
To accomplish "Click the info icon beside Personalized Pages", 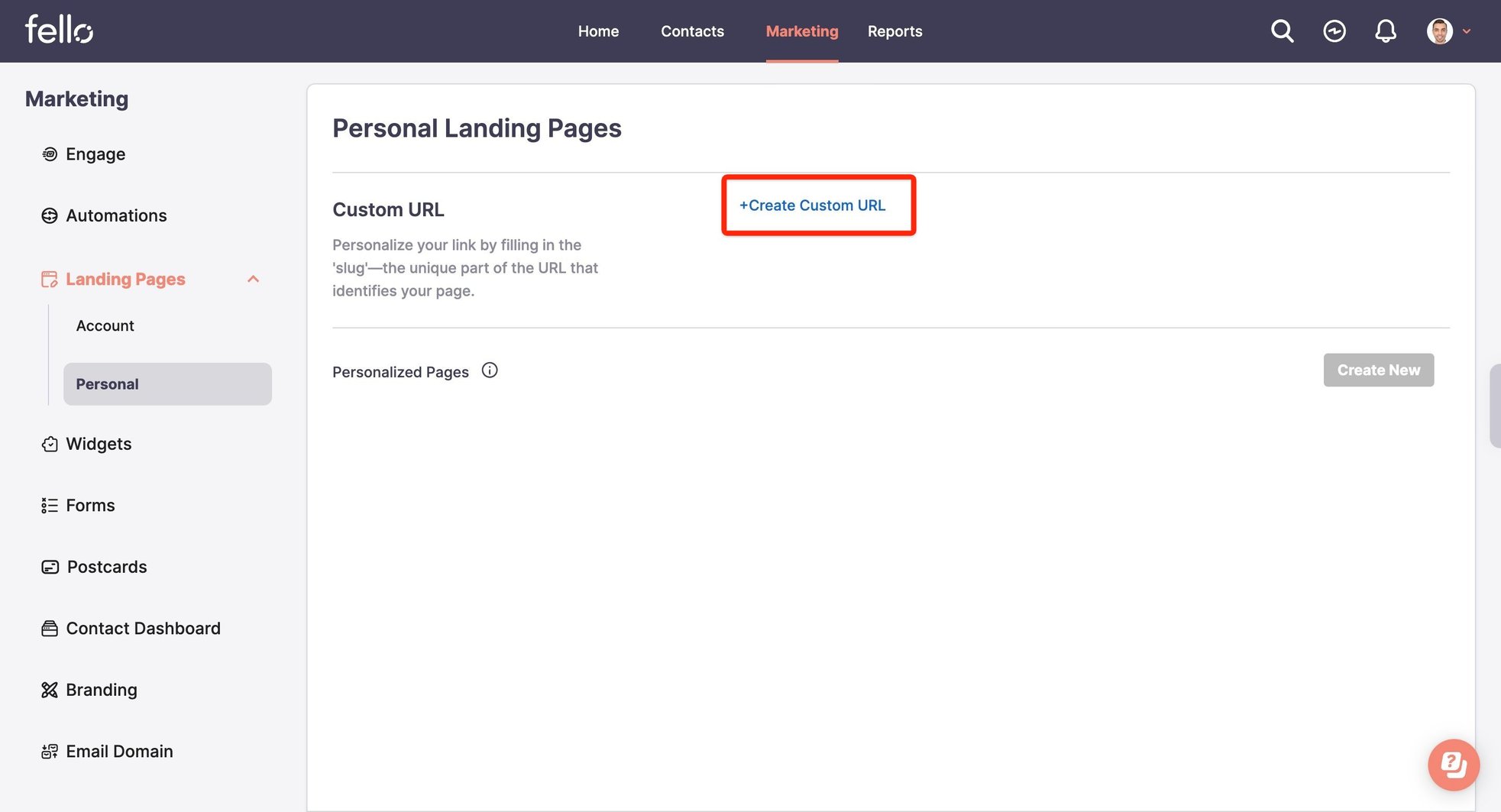I will point(490,370).
